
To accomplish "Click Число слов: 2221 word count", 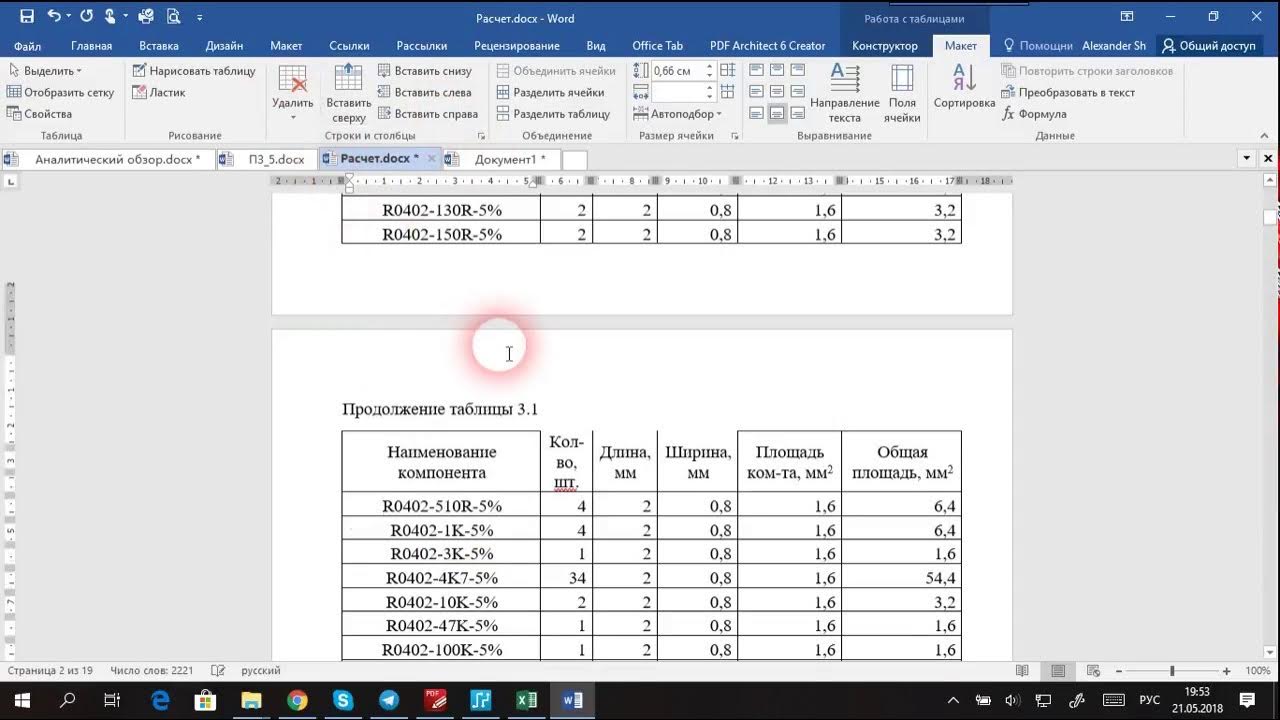I will coord(152,671).
